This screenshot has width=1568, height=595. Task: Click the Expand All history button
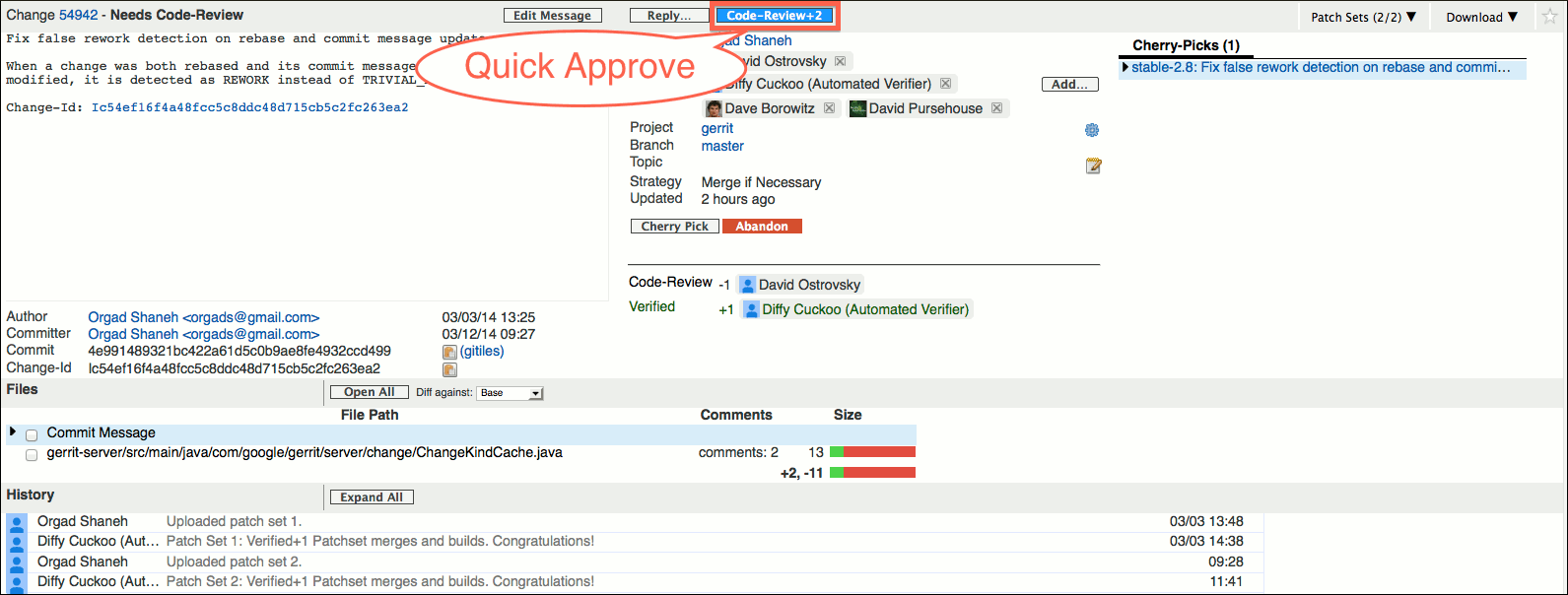point(372,497)
